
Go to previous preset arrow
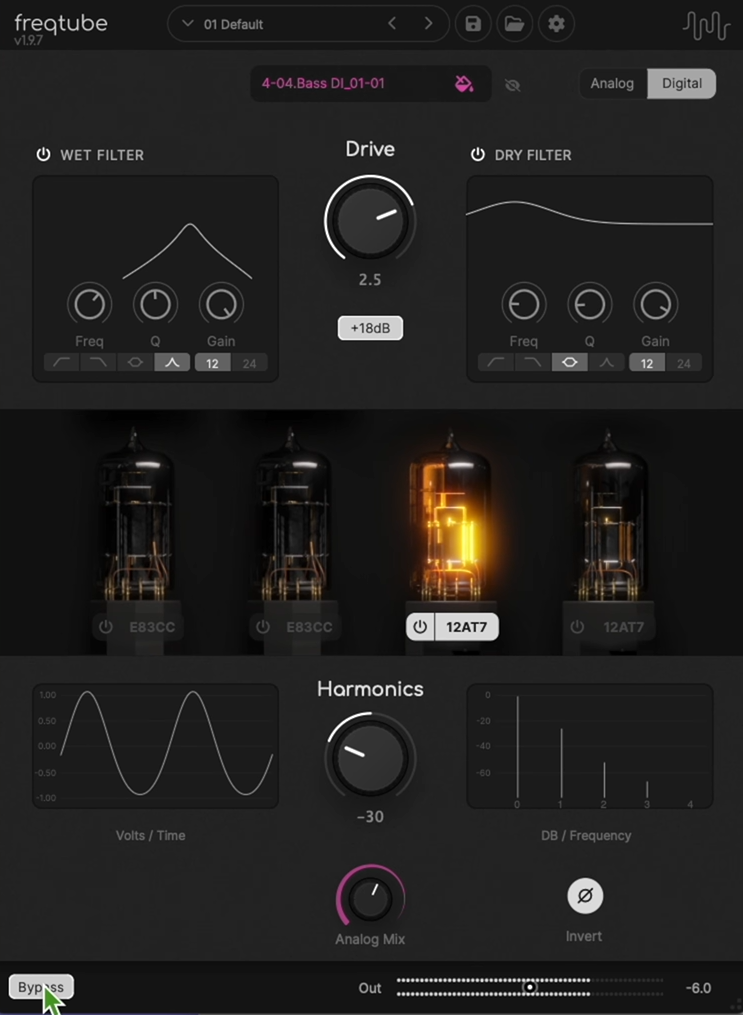coord(392,24)
